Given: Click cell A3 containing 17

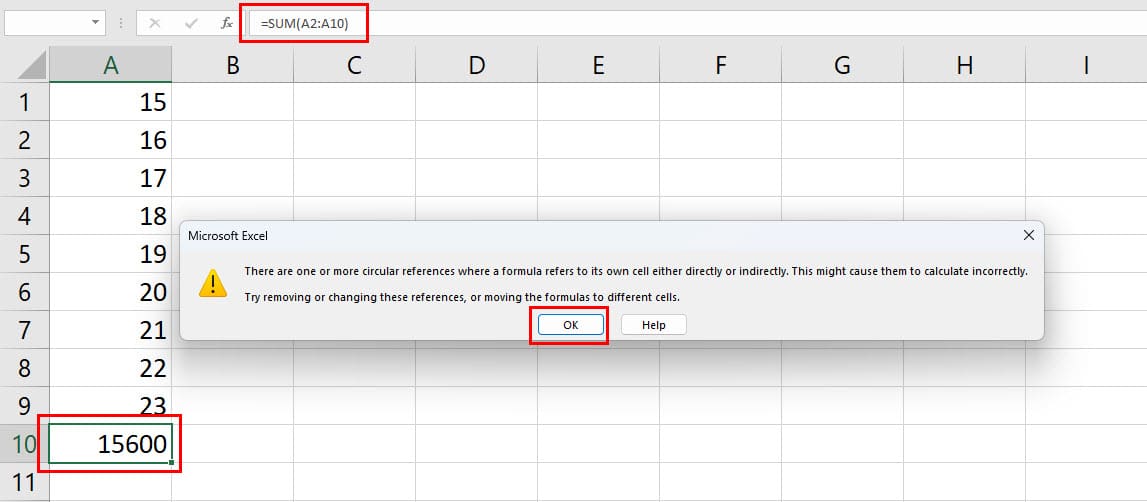Looking at the screenshot, I should [x=110, y=178].
